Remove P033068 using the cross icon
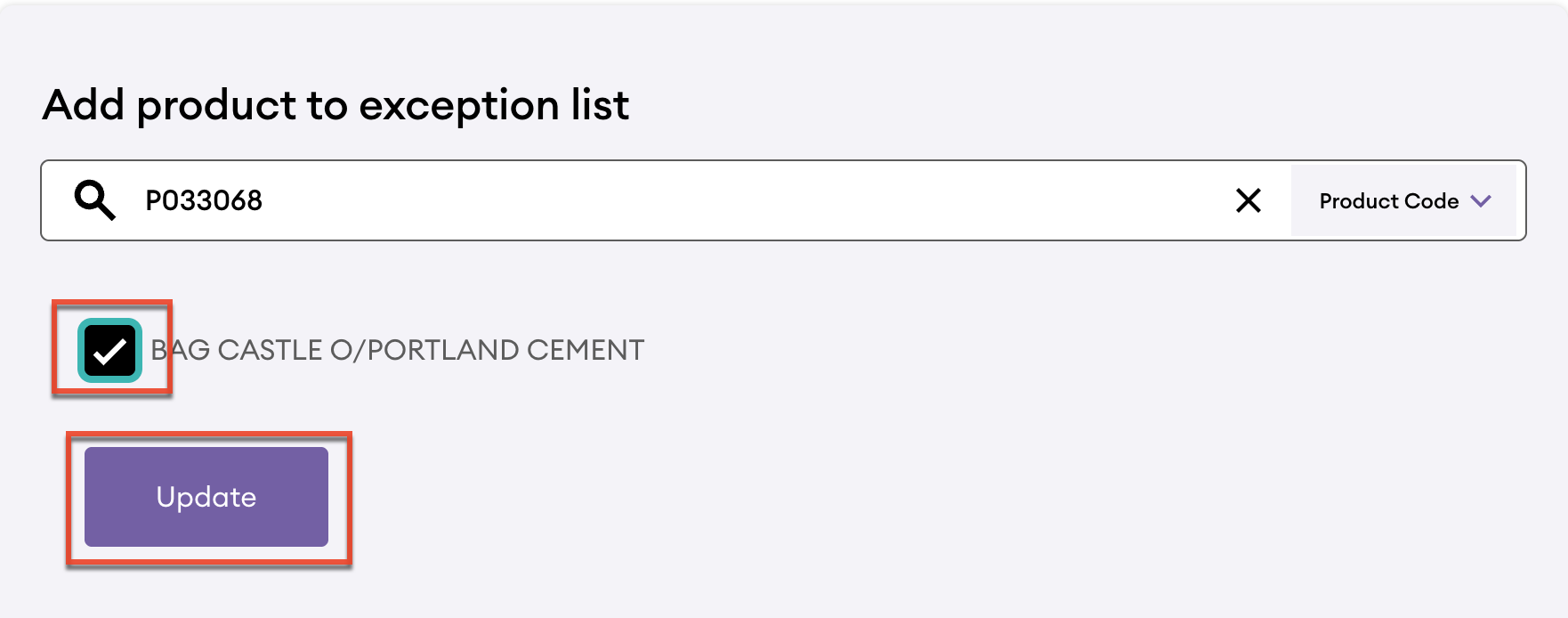This screenshot has height=618, width=1568. 1248,200
